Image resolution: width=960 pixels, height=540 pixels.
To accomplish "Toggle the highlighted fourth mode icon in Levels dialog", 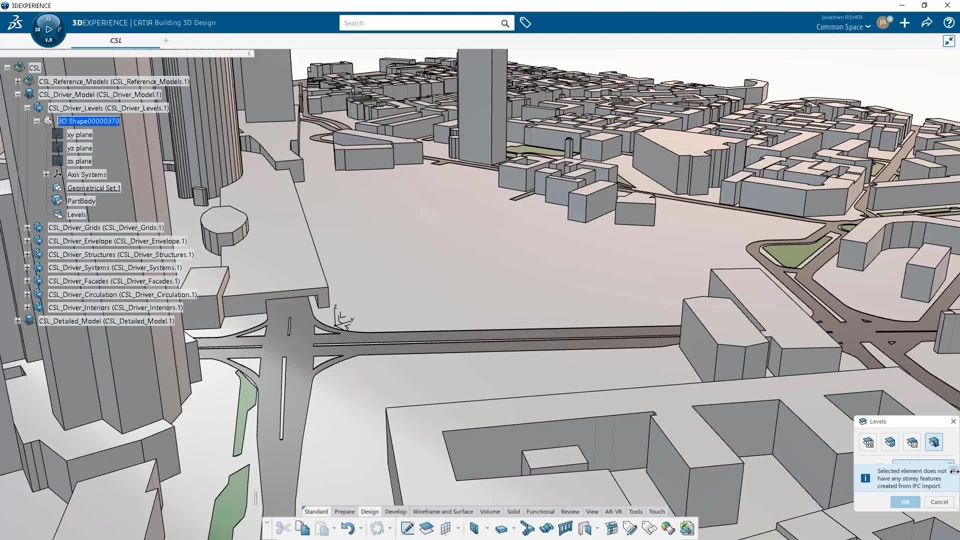I will point(934,442).
